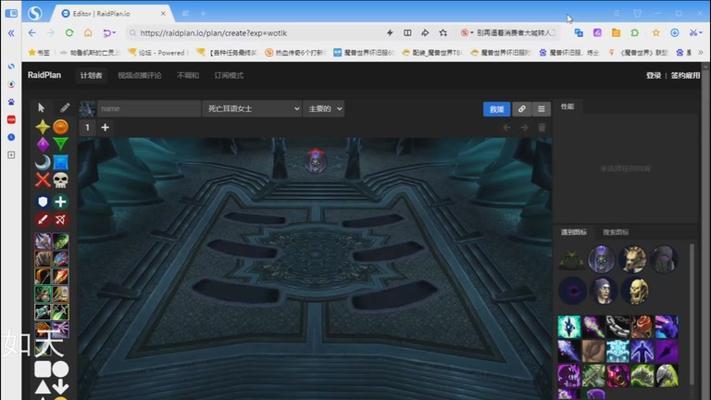
Task: Click the copy link chain button
Action: tap(522, 109)
